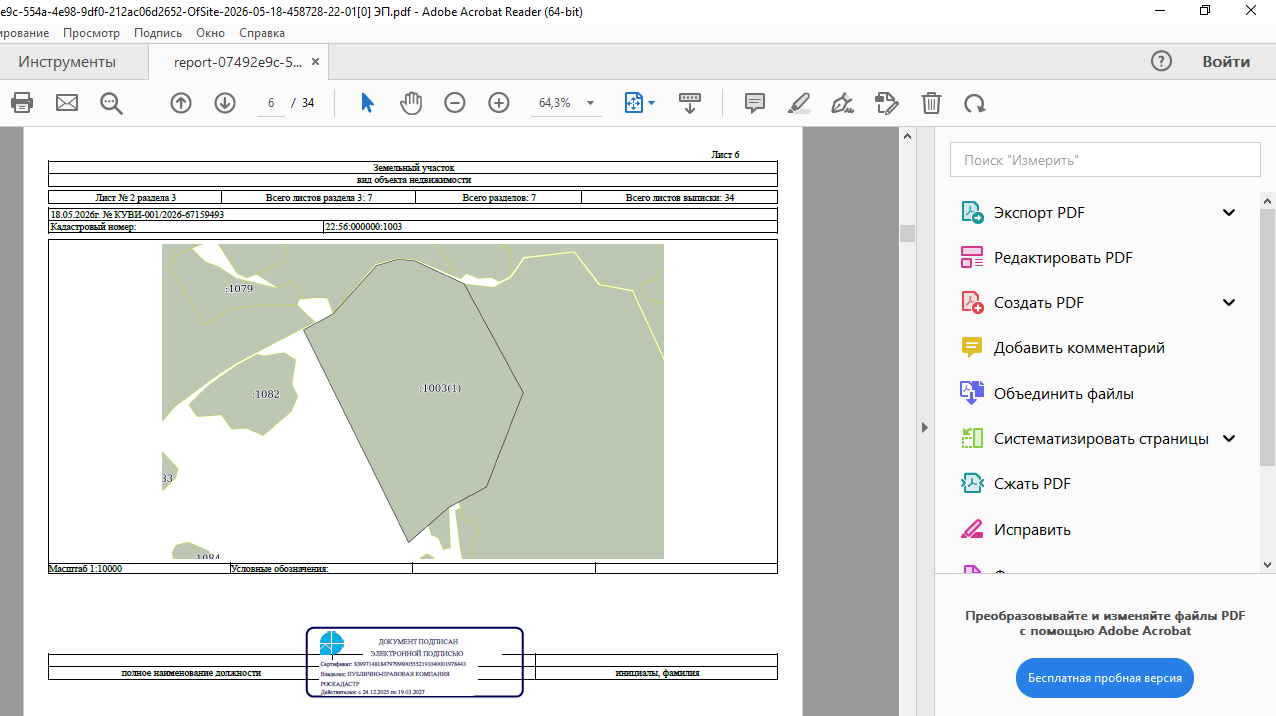Viewport: 1276px width, 716px height.
Task: Open the fit page options dropdown arrow
Action: (x=652, y=103)
